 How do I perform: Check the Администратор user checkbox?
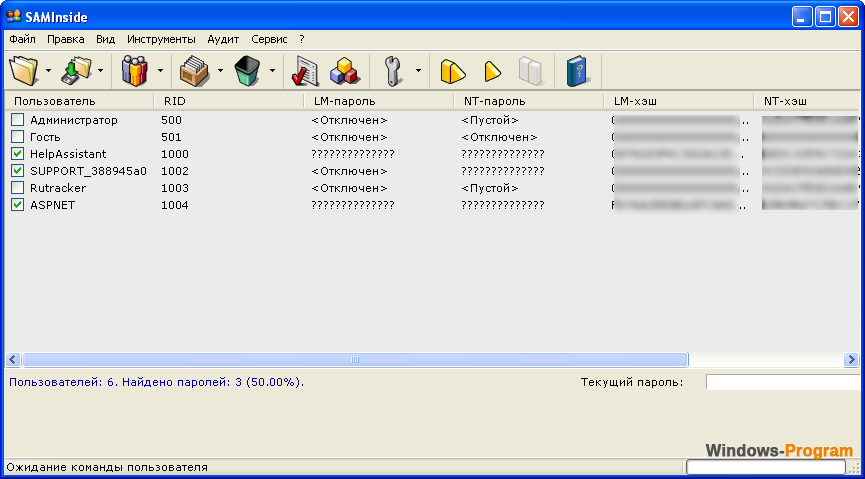(18, 120)
